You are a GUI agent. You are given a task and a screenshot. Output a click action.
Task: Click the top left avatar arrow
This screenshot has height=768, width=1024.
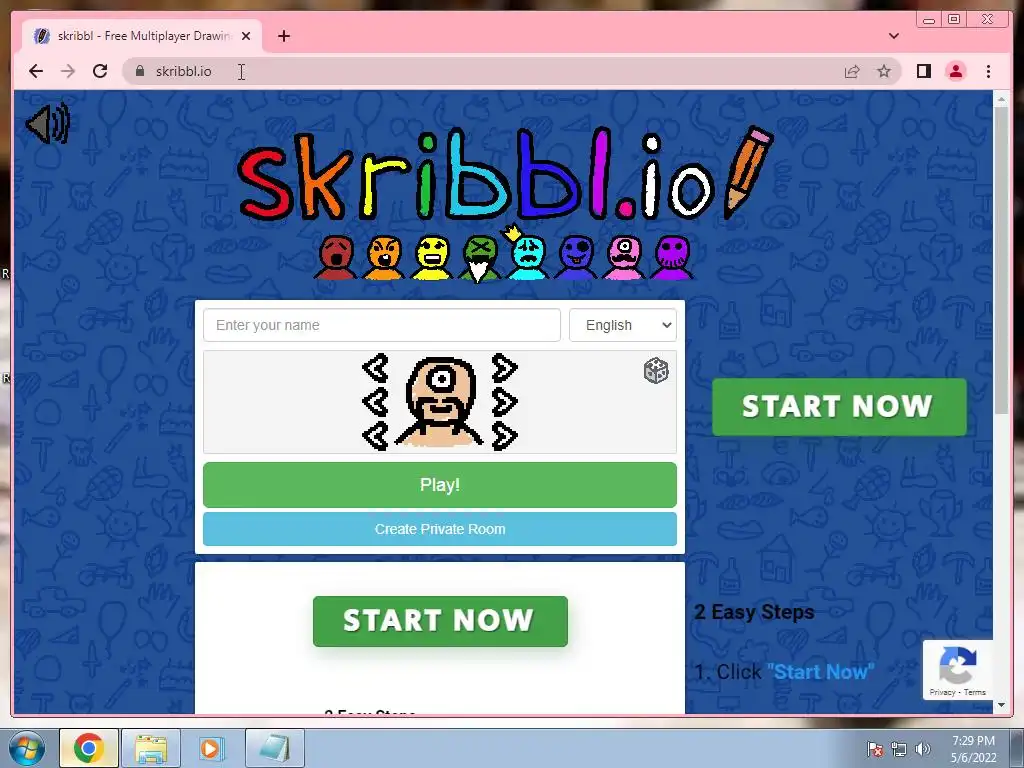tap(376, 368)
